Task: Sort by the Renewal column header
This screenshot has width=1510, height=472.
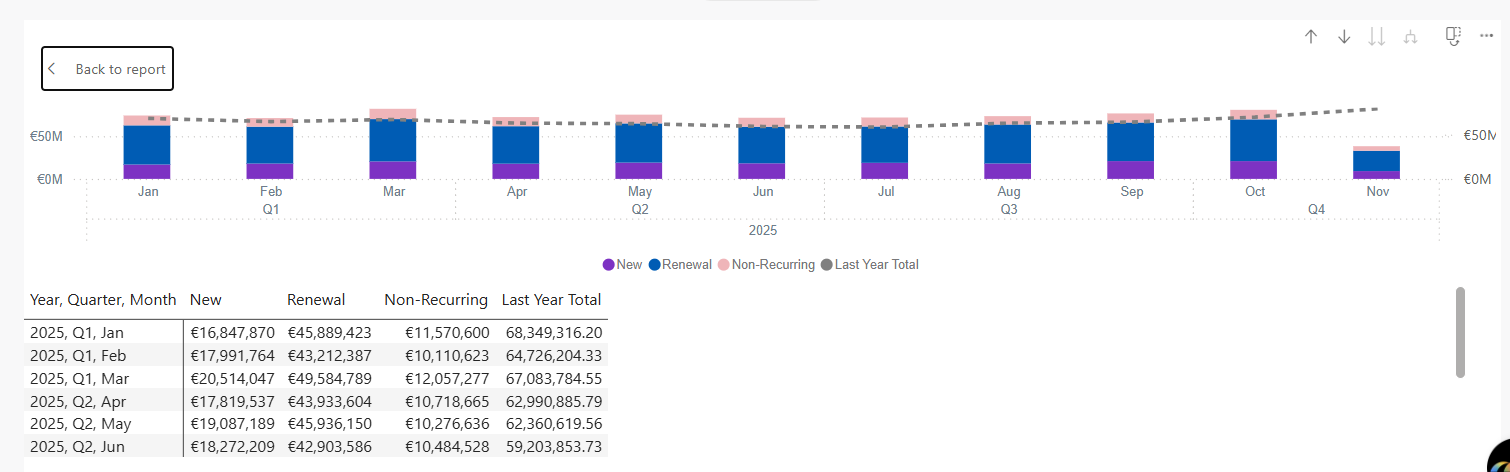Action: point(316,300)
